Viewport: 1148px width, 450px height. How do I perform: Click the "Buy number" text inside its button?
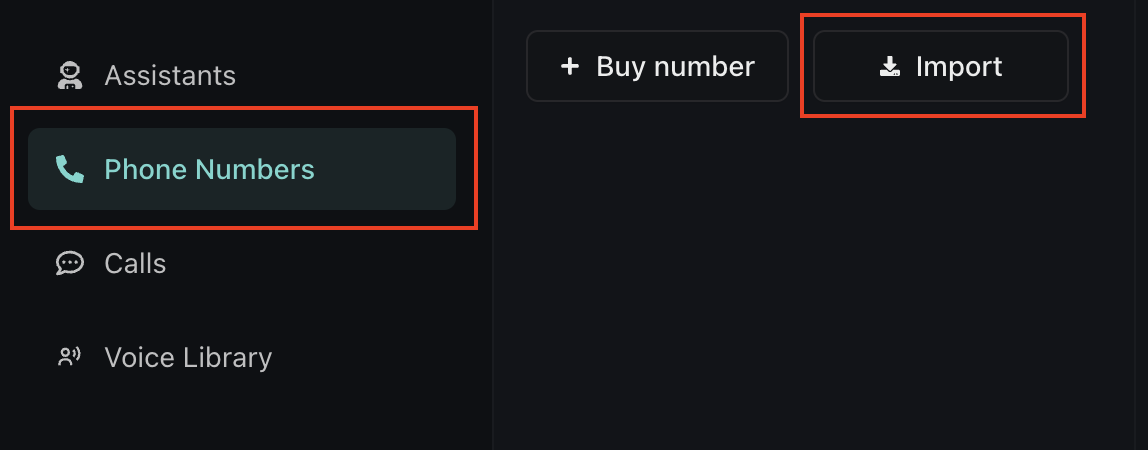675,67
